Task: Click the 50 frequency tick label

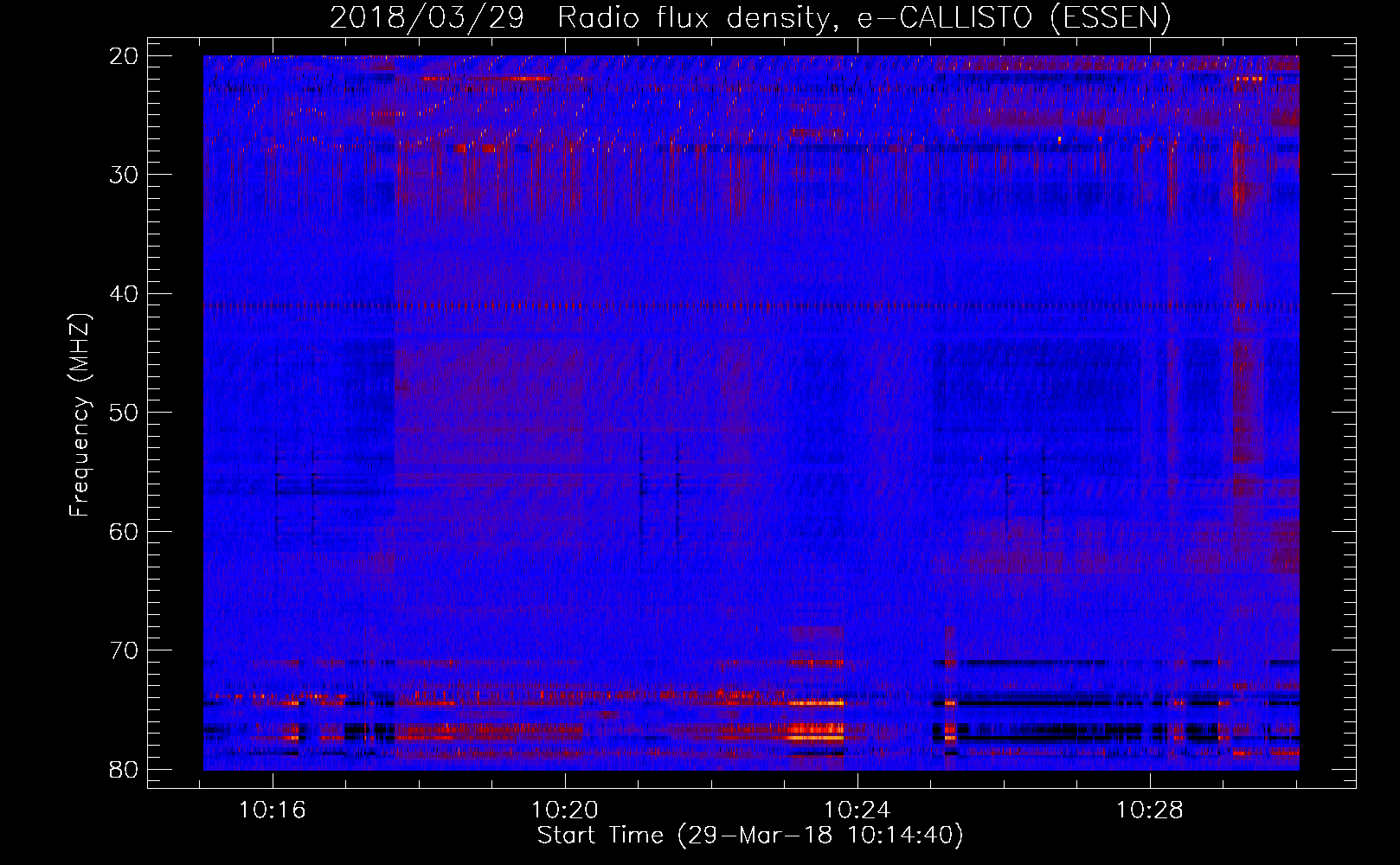Action: [124, 413]
